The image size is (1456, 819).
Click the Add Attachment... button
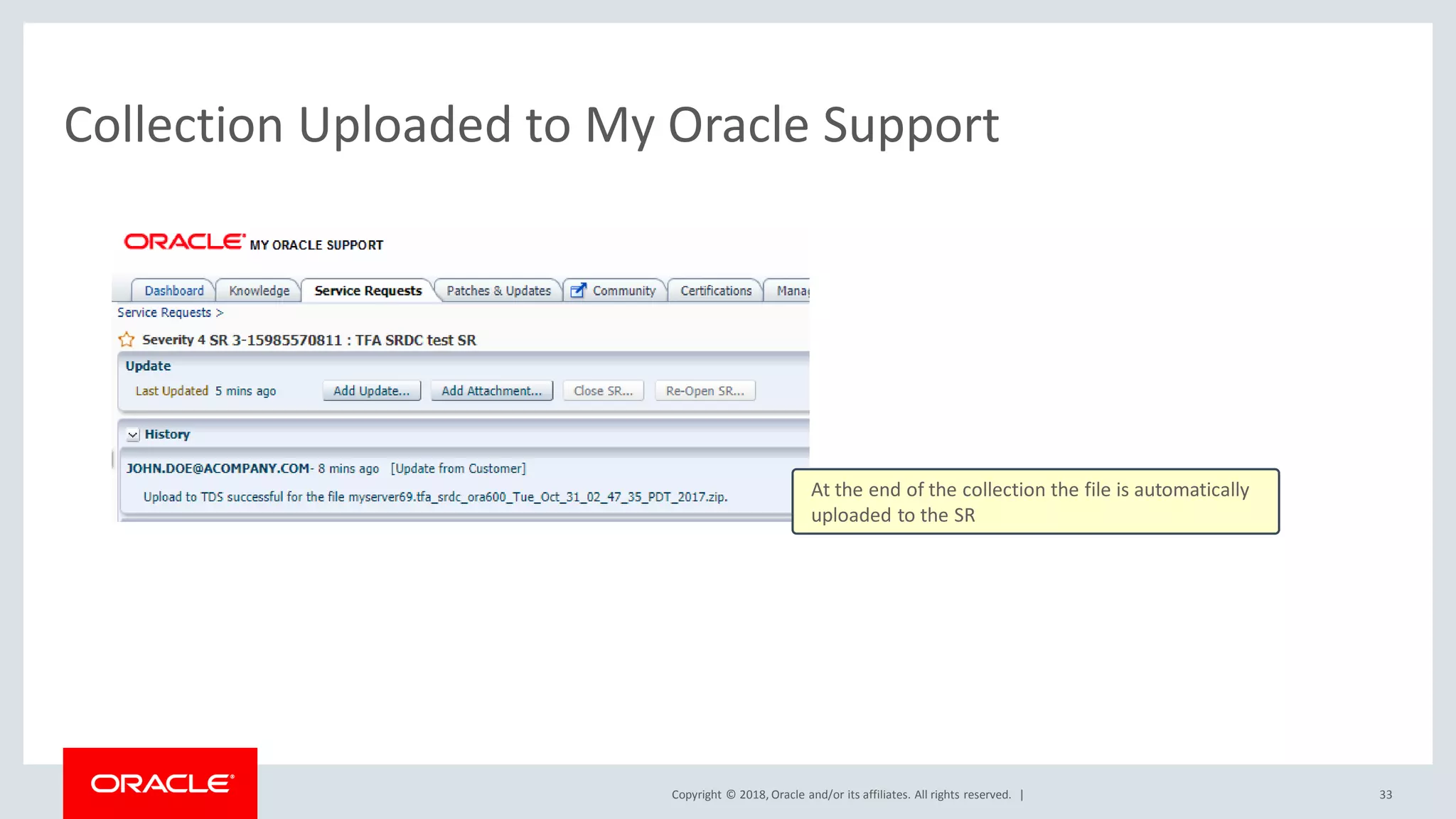pos(492,391)
